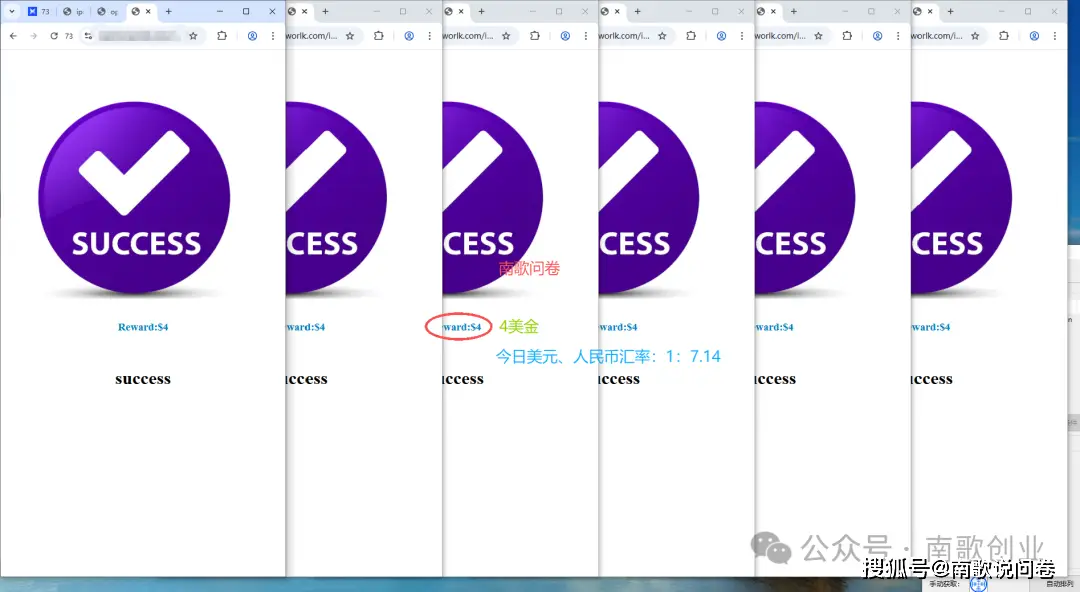This screenshot has width=1080, height=592.
Task: Open Extensions puzzle icon in leftmost window
Action: tap(222, 36)
